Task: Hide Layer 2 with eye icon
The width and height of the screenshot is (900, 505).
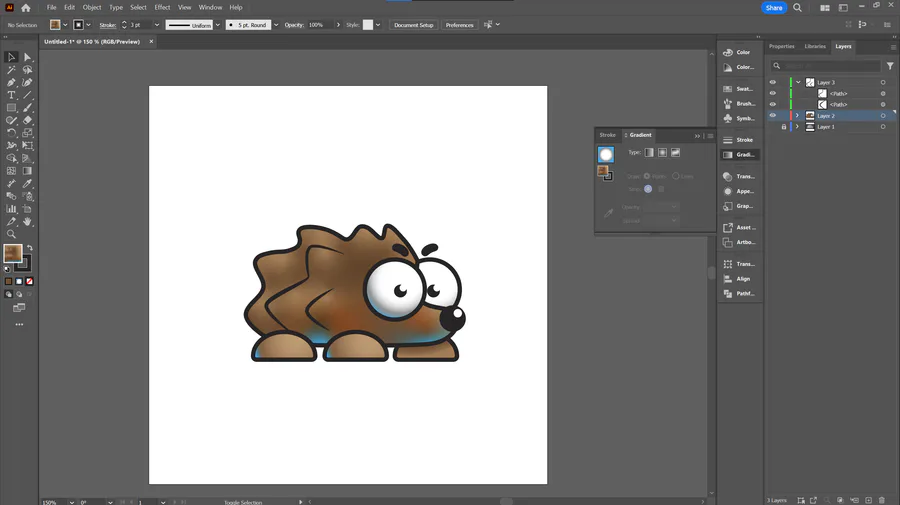Action: tap(773, 115)
